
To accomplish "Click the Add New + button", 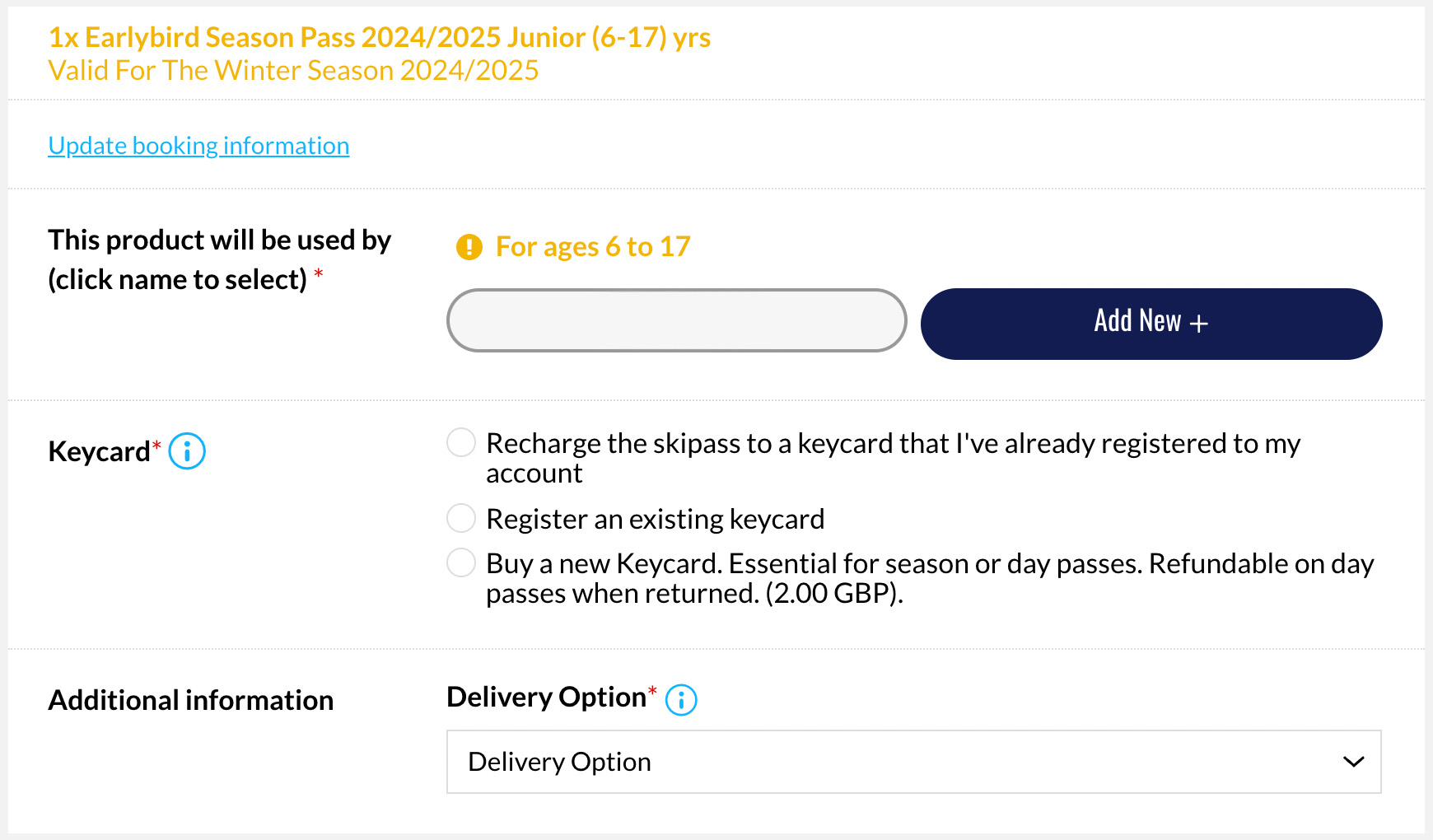I will point(1151,324).
